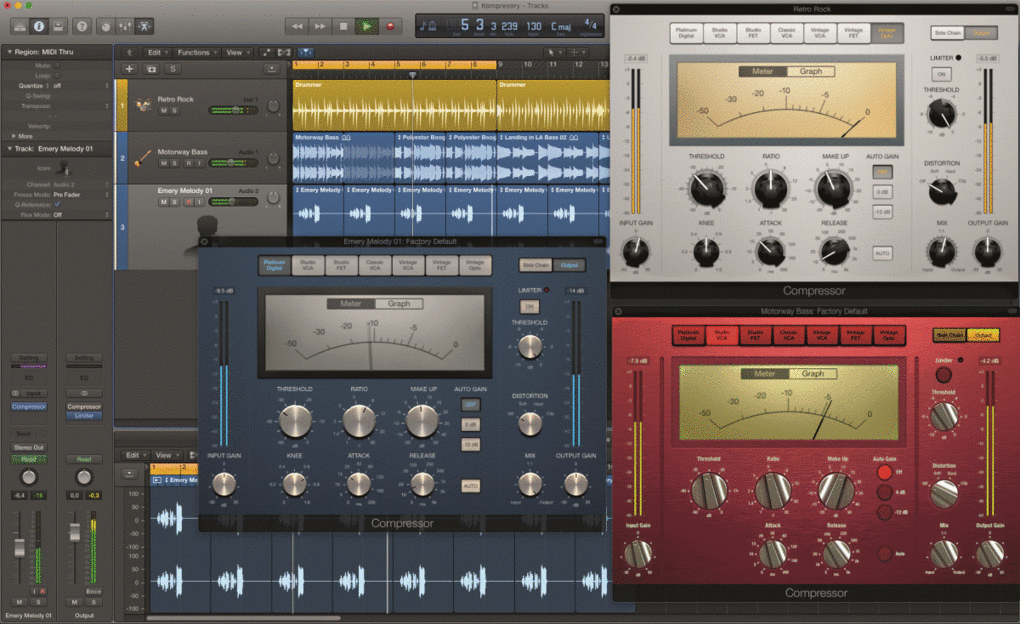The width and height of the screenshot is (1020, 624).
Task: Select Vintage Opto in Emery Melody compressor
Action: click(x=475, y=265)
